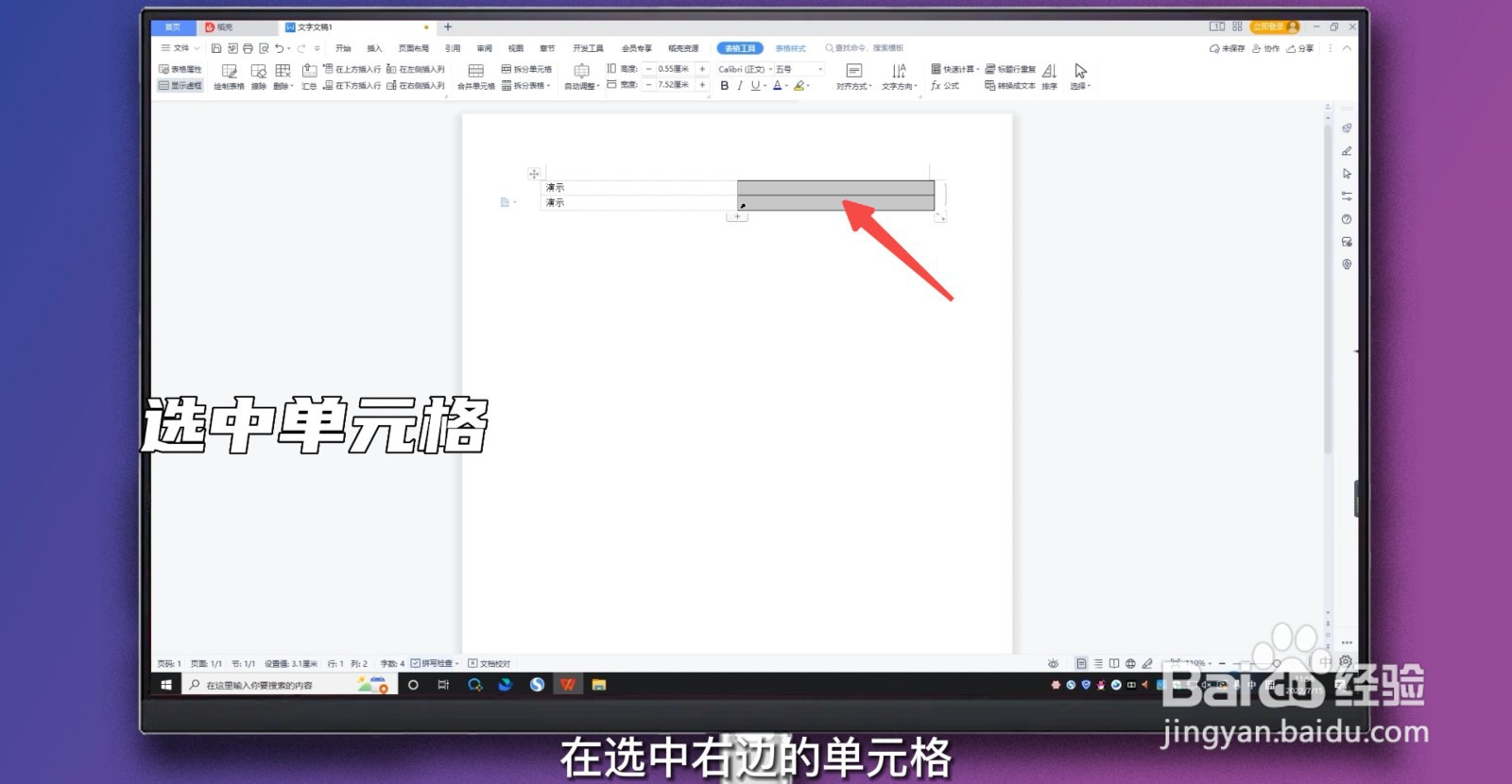This screenshot has height=784, width=1512.
Task: Click the width value field 7.52厘米
Action: (675, 85)
